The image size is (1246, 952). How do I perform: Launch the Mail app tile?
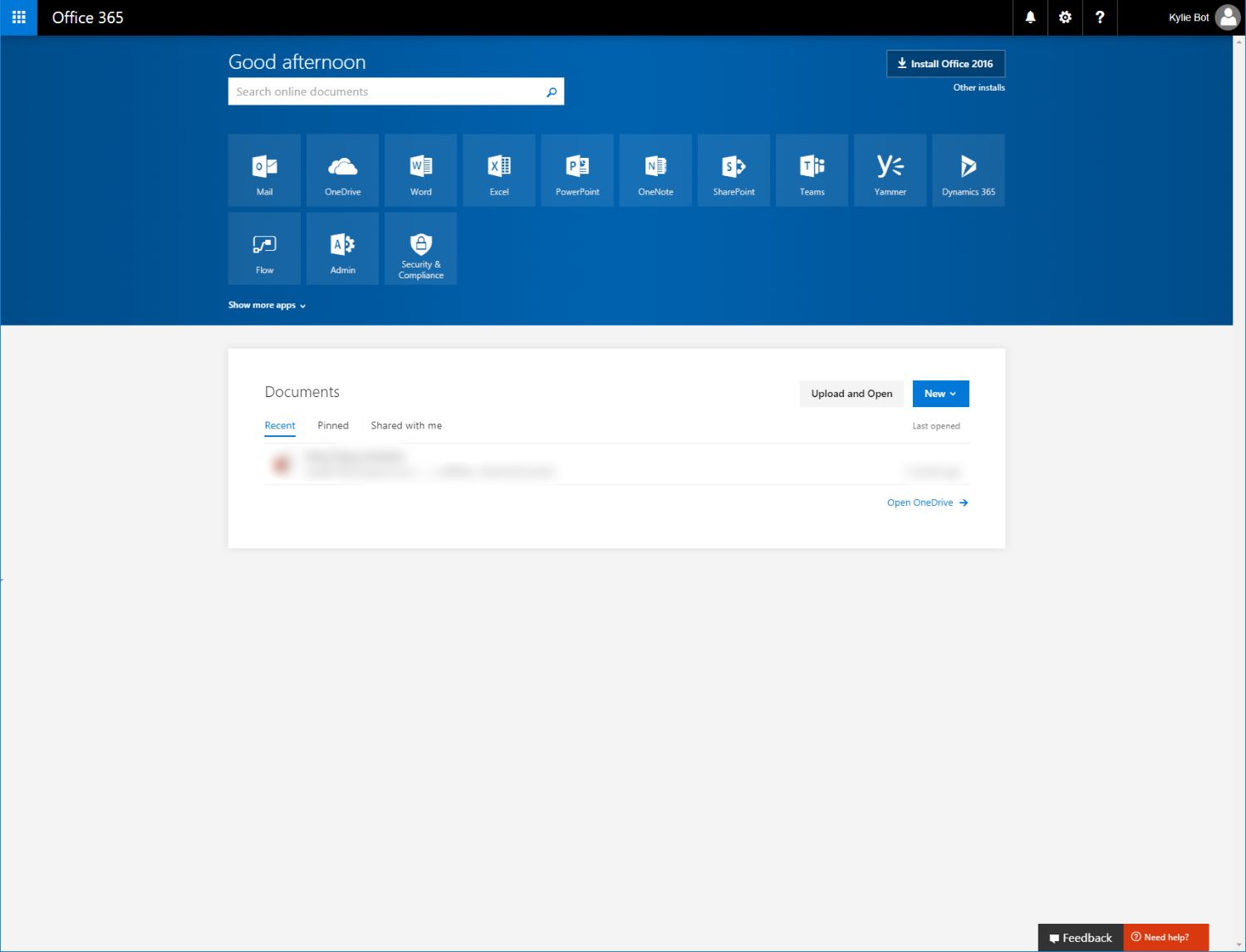point(264,170)
